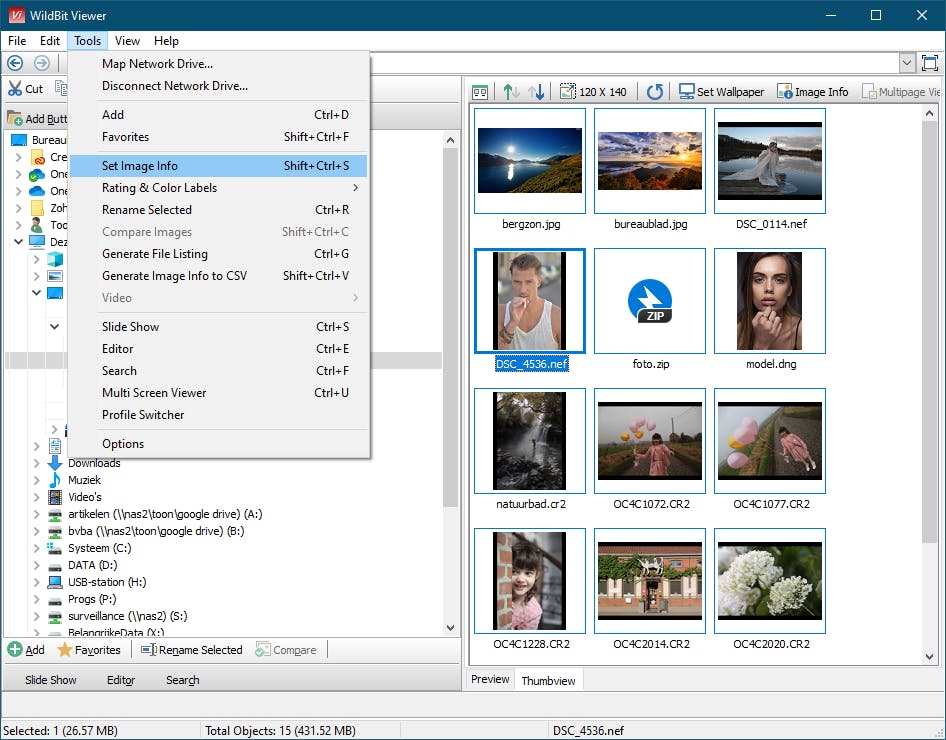
Task: Click the refresh circular arrow icon
Action: 654,92
